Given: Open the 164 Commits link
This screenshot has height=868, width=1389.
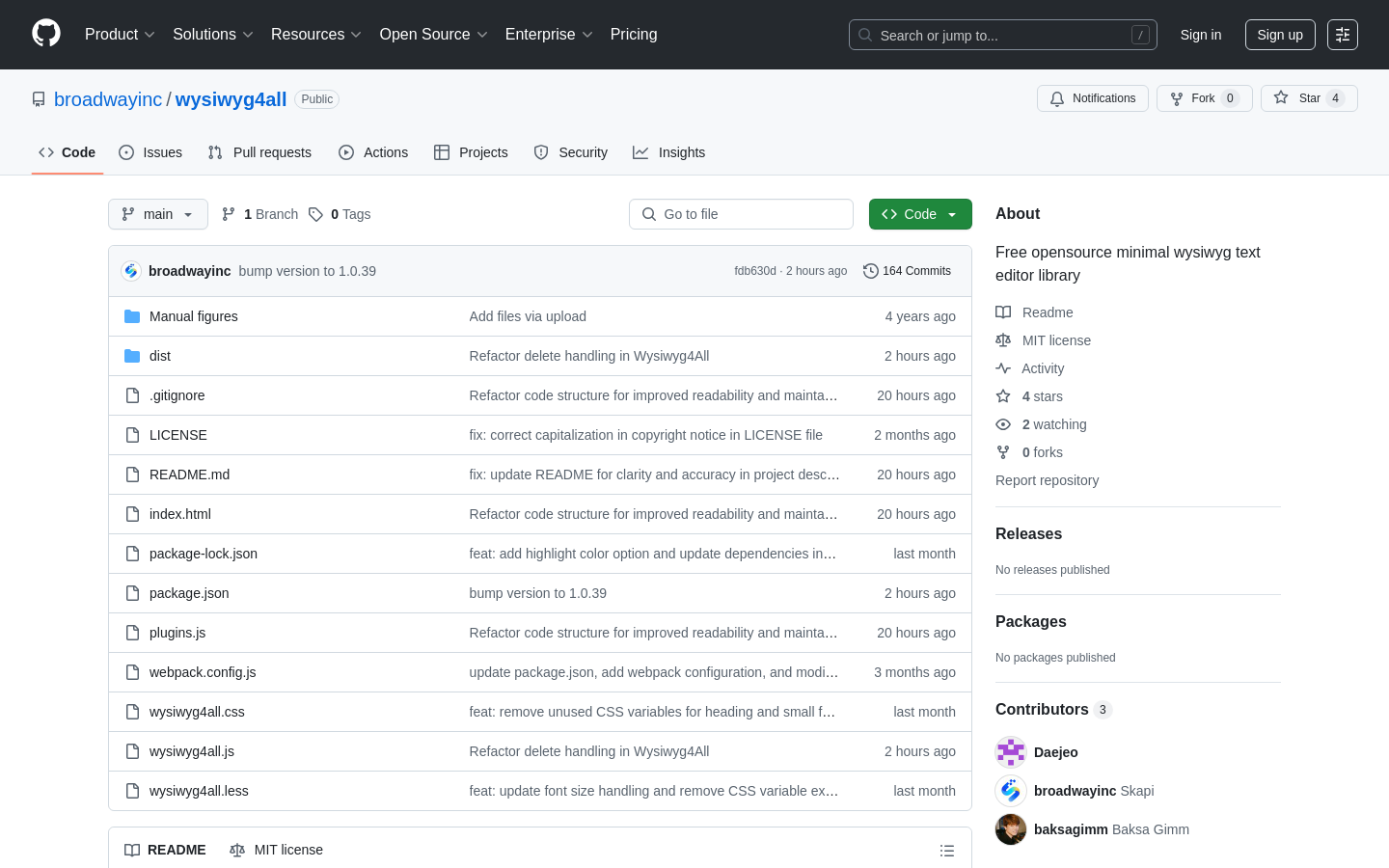Looking at the screenshot, I should click(x=908, y=271).
